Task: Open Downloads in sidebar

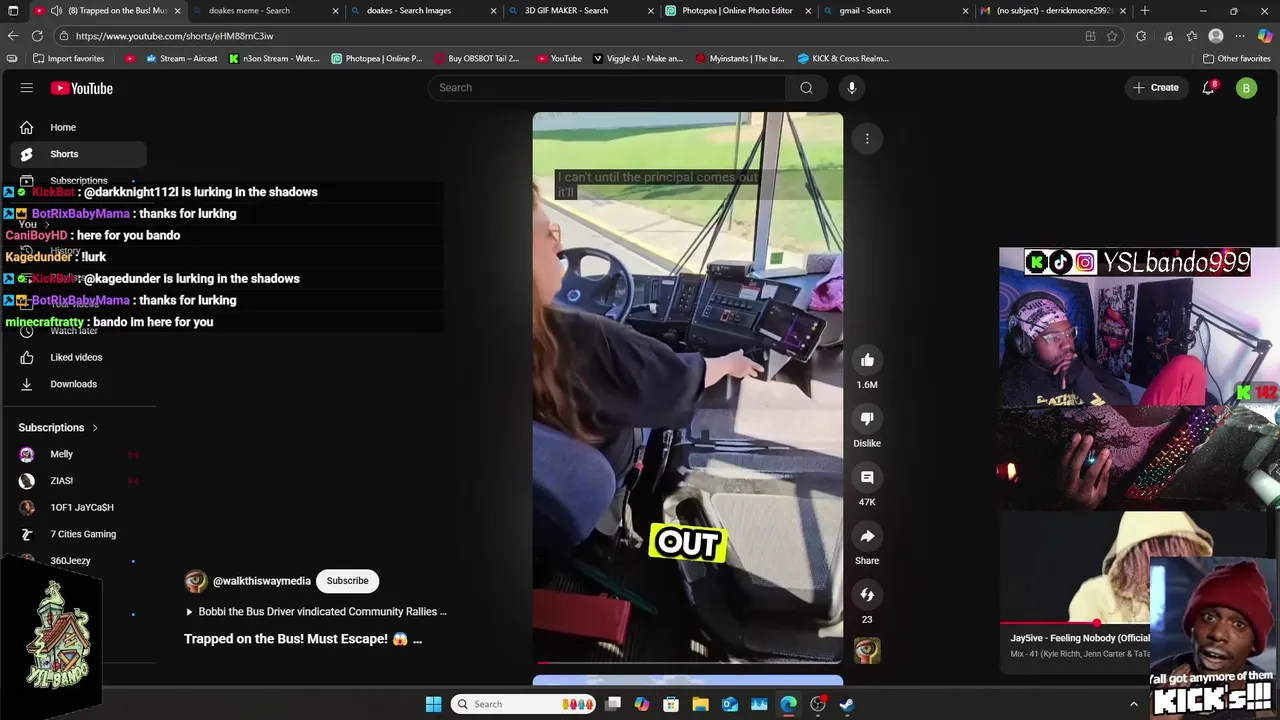Action: 78,384
